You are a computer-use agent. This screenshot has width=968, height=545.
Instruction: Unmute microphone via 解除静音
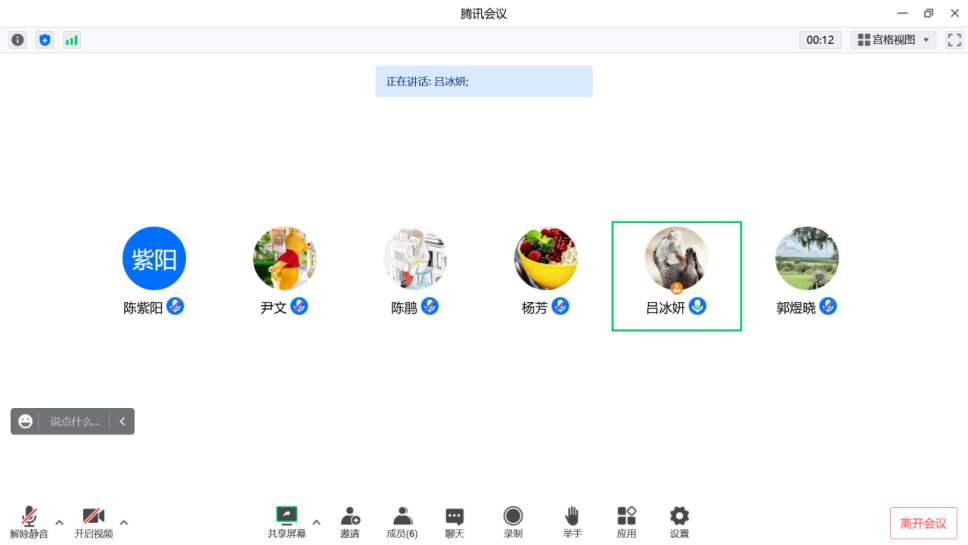29,522
